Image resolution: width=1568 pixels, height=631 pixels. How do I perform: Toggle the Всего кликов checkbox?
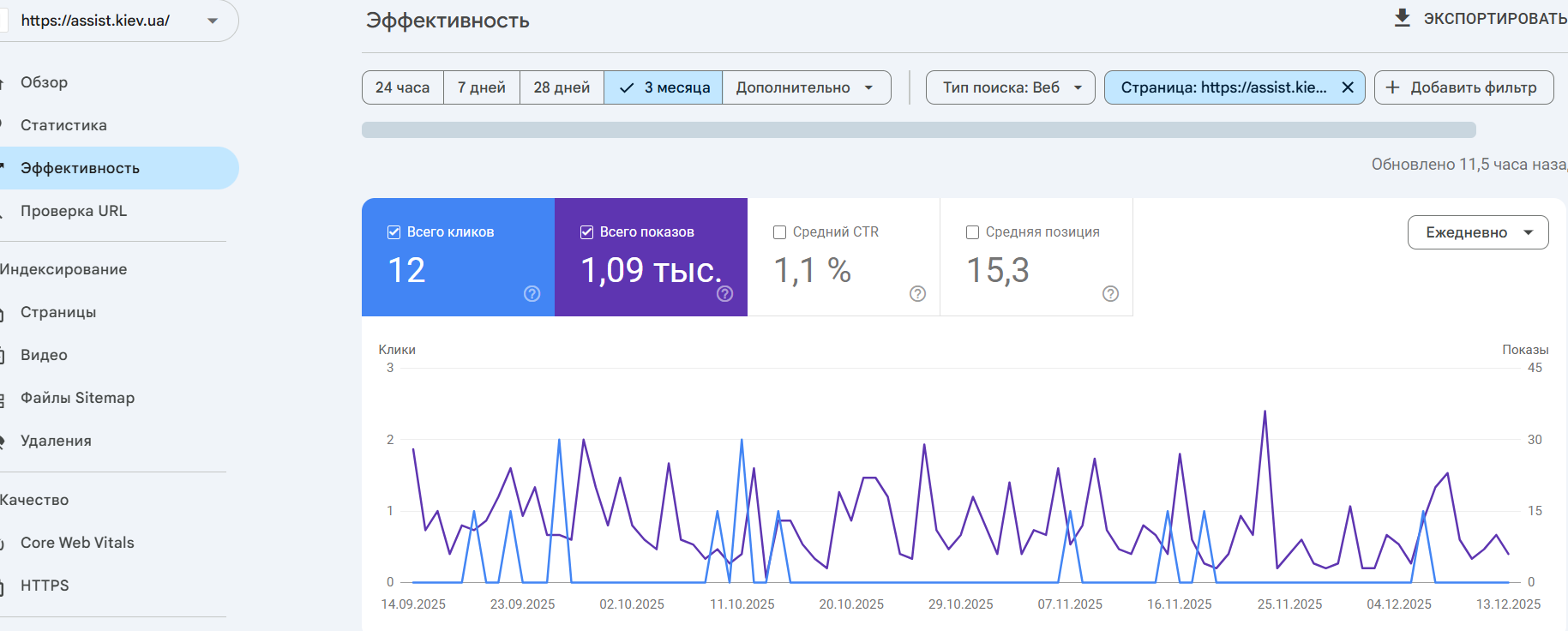[x=394, y=232]
